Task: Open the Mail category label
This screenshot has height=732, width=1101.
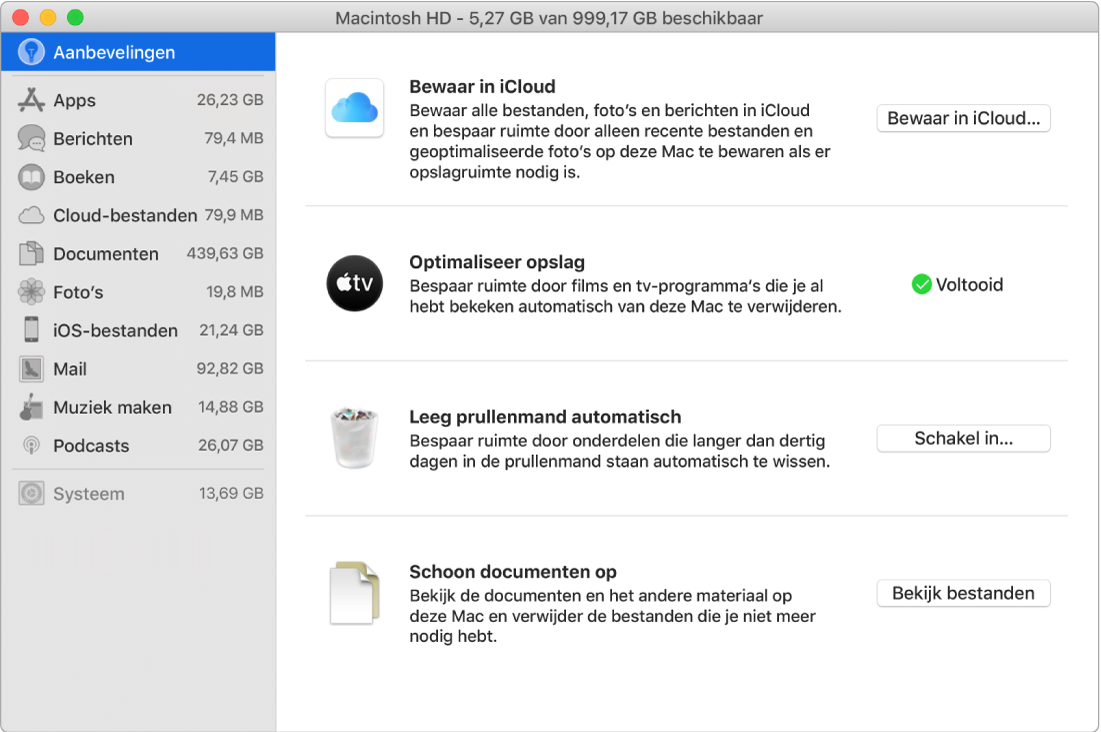Action: (70, 369)
